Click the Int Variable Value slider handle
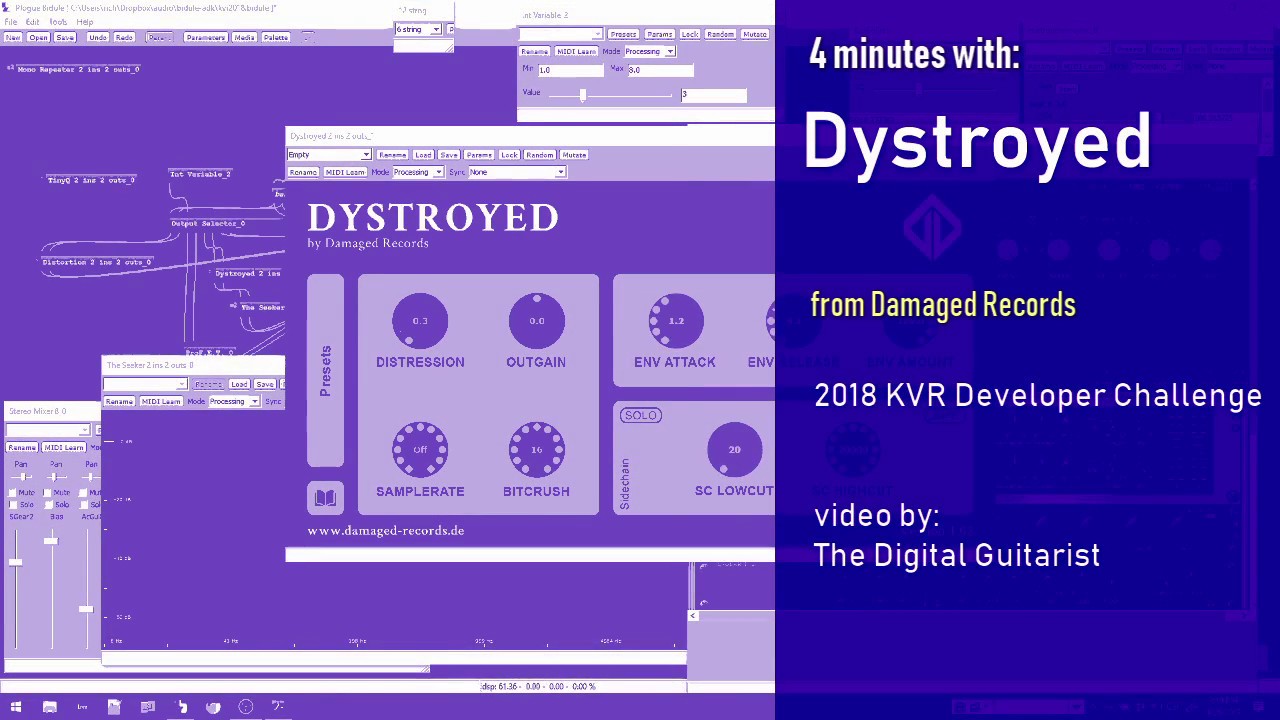This screenshot has width=1280, height=720. [583, 94]
